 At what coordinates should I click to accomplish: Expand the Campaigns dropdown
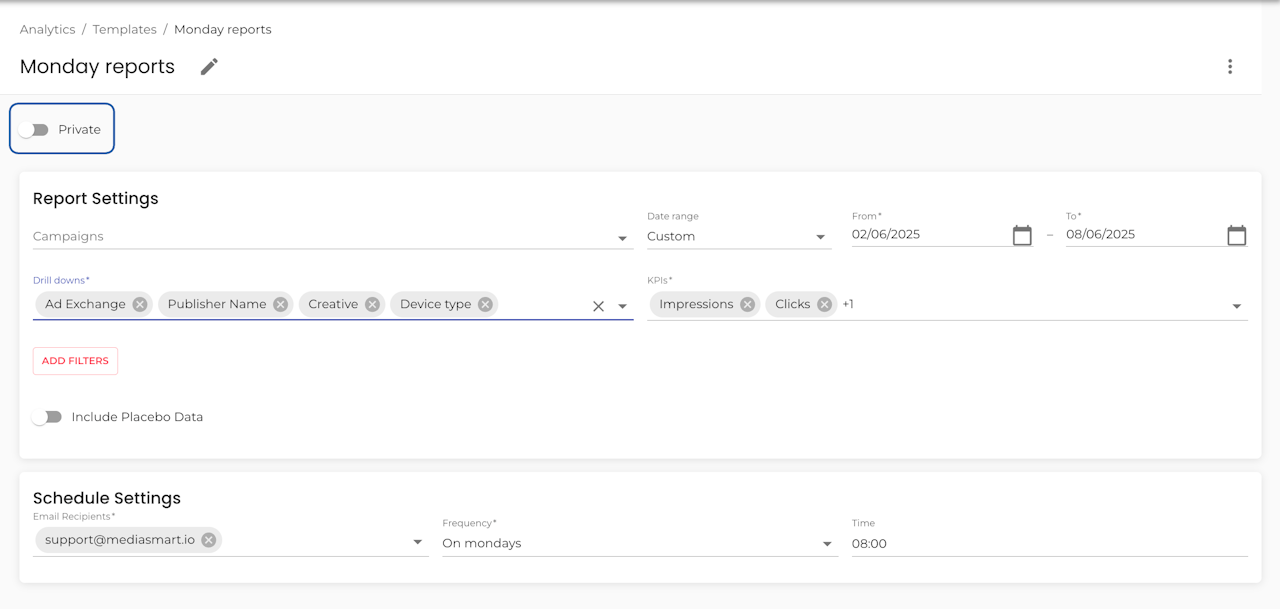click(622, 238)
